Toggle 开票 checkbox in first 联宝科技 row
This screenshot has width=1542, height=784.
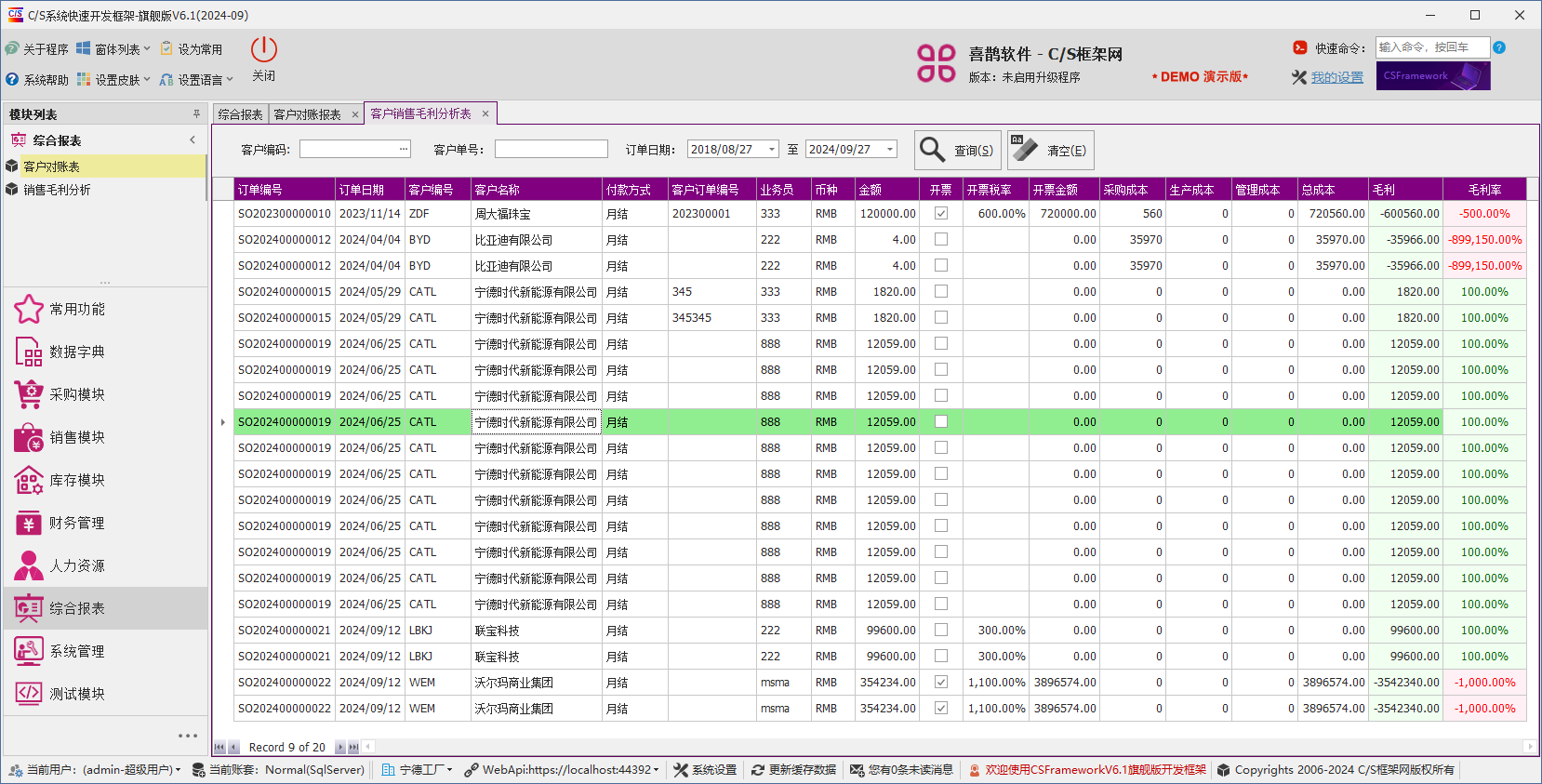pos(941,630)
